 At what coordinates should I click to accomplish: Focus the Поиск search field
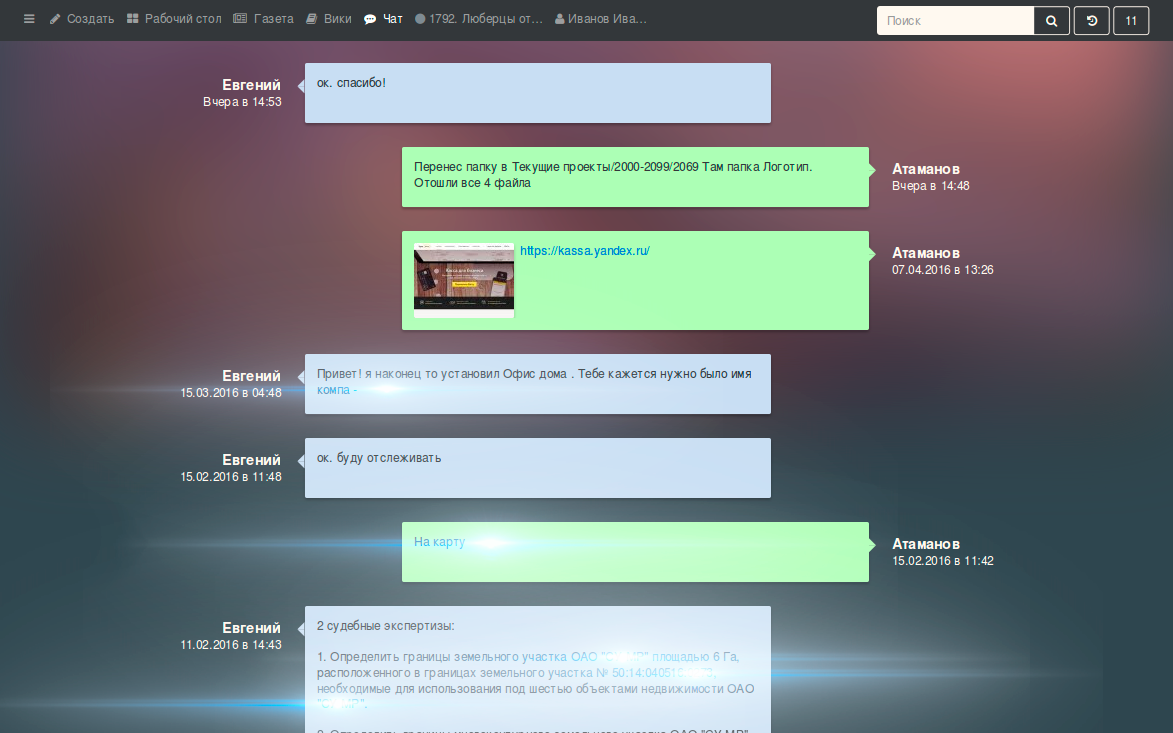tap(955, 21)
